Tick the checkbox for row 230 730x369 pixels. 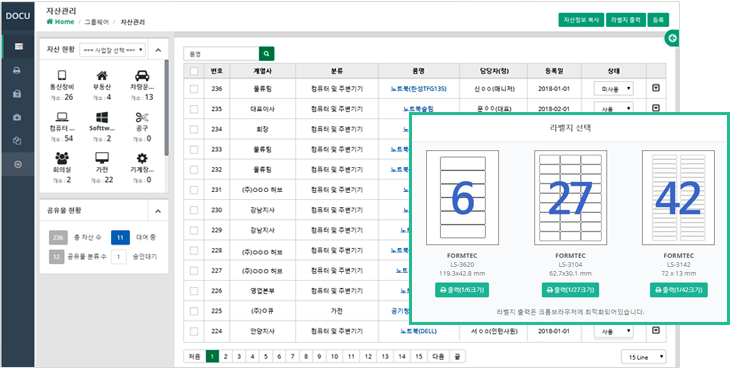pos(194,210)
